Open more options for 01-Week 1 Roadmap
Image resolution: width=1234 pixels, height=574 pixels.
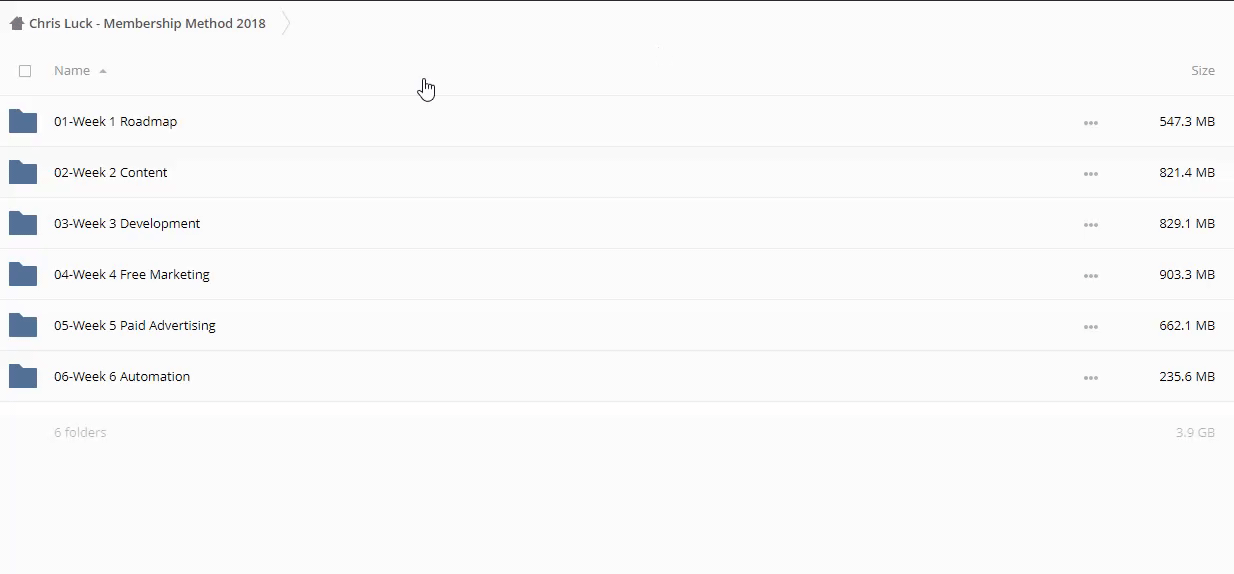(1090, 123)
